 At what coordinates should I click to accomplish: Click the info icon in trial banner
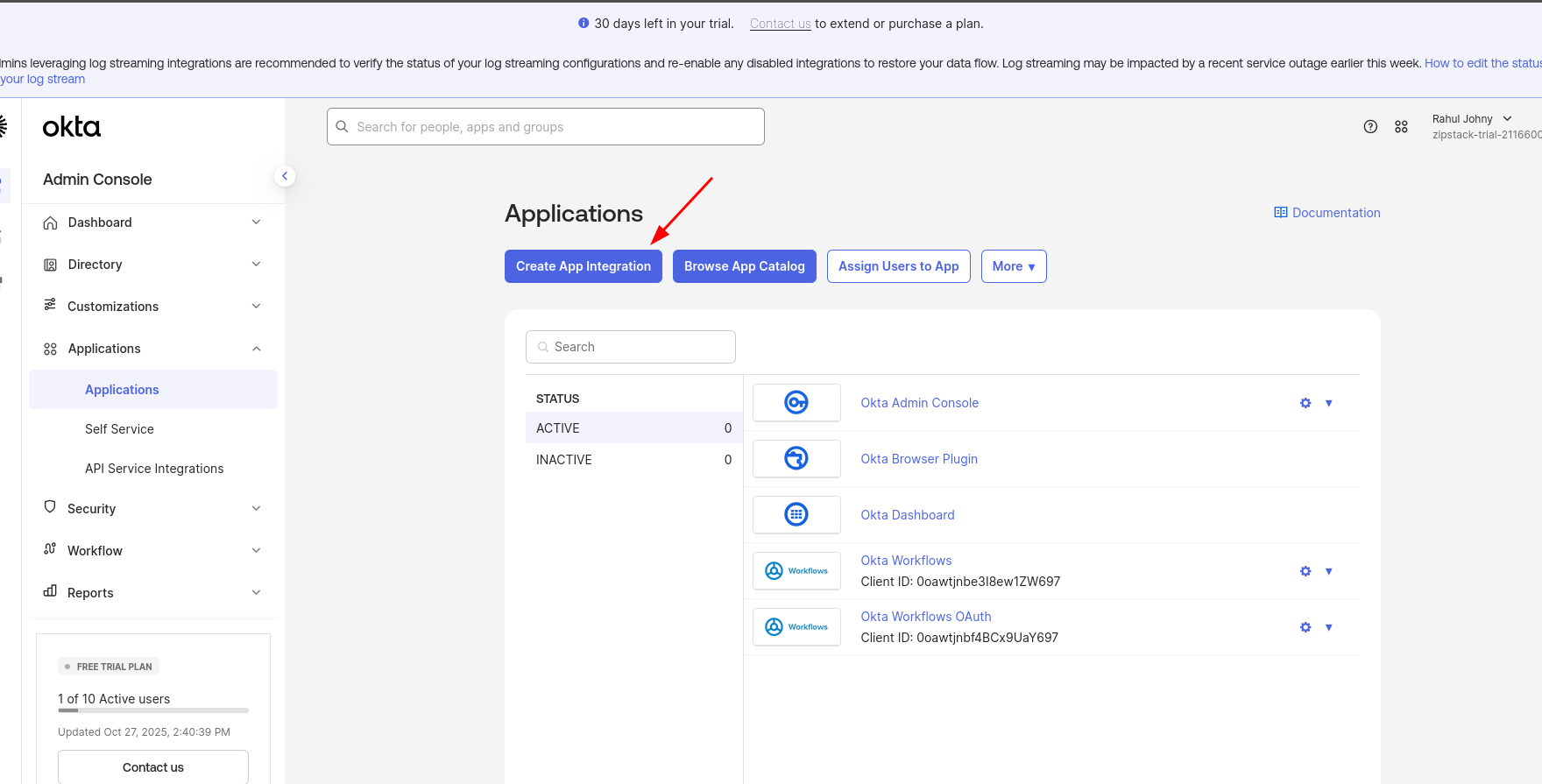pos(584,24)
